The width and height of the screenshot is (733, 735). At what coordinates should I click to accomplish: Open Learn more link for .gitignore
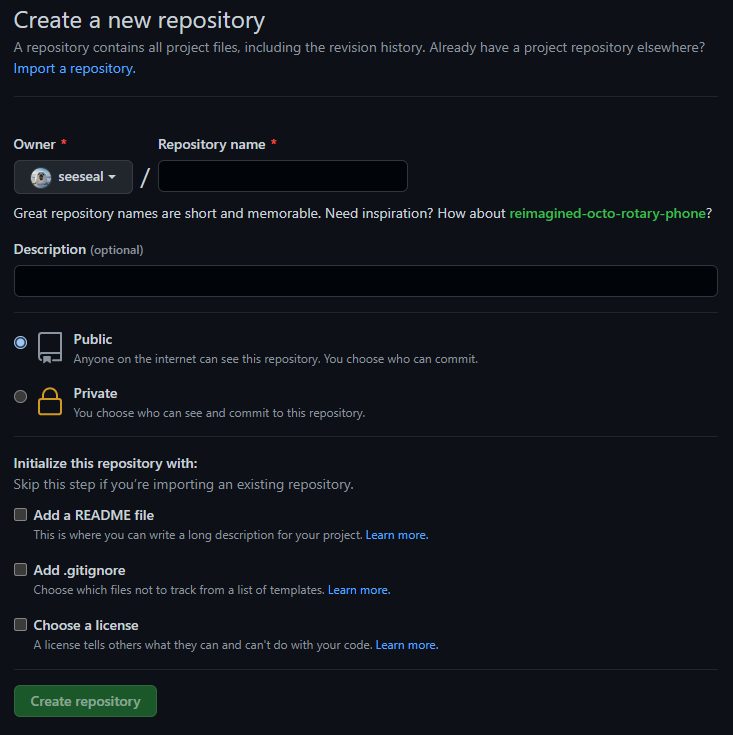[359, 590]
